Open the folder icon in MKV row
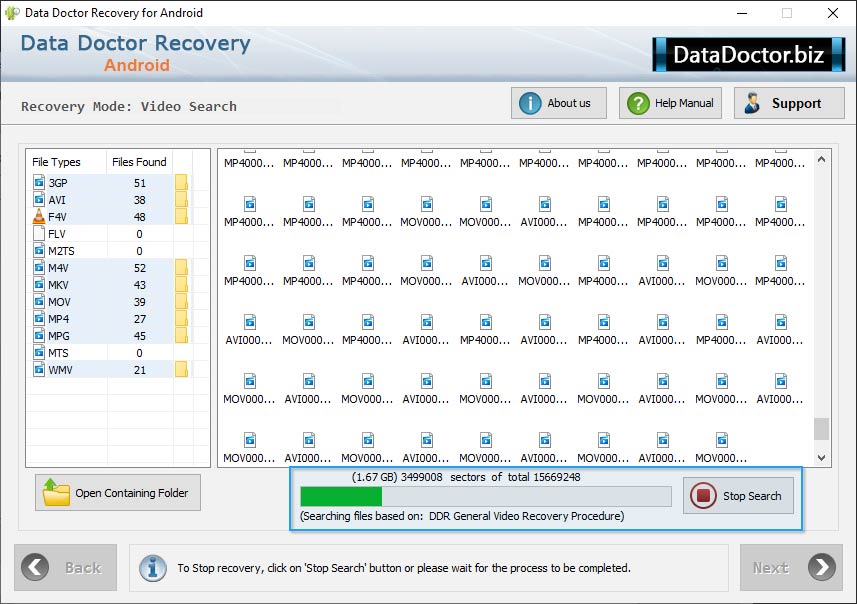857x604 pixels. tap(181, 284)
